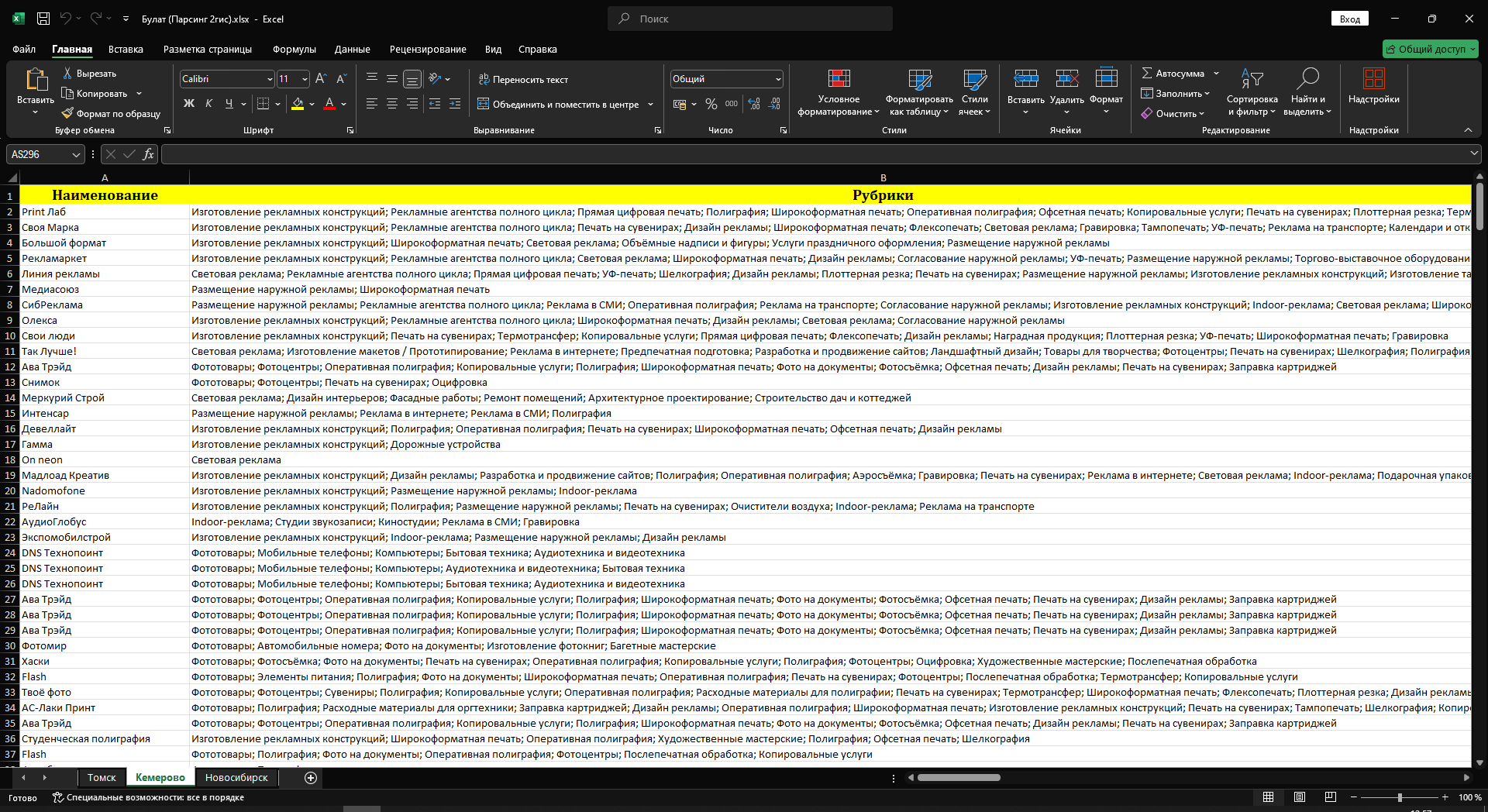Click the search box Поиск
This screenshot has height=812, width=1488.
click(750, 19)
